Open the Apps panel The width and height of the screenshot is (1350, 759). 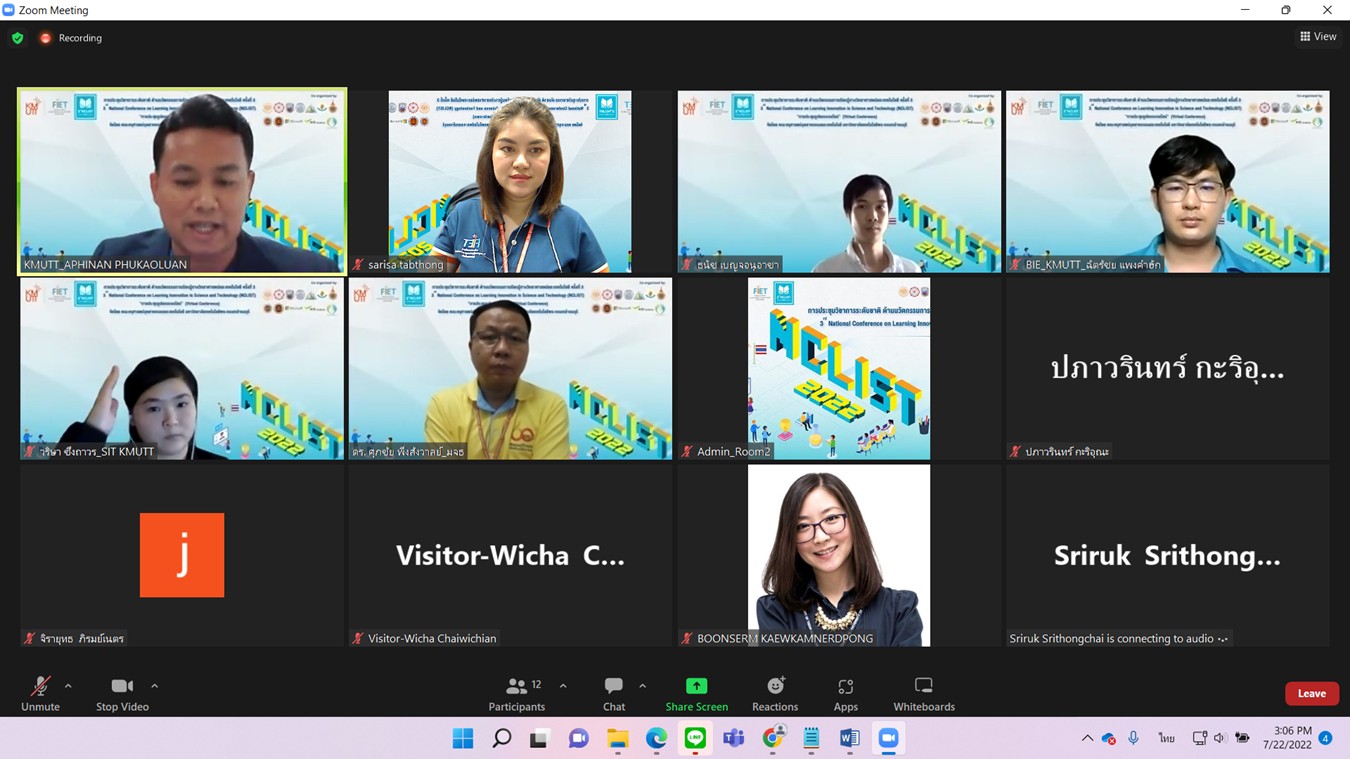tap(846, 693)
